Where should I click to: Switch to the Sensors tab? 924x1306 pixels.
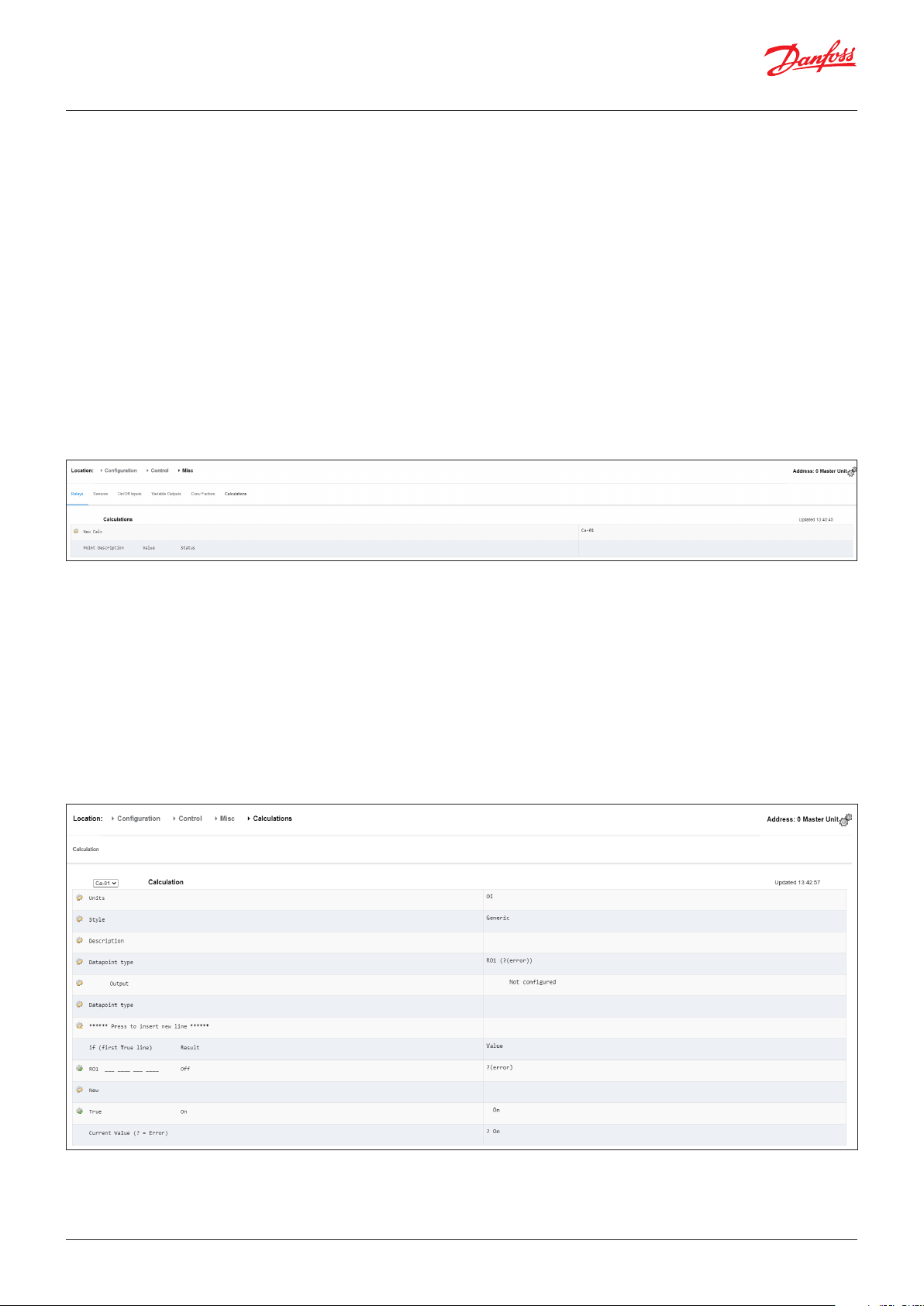[x=101, y=494]
